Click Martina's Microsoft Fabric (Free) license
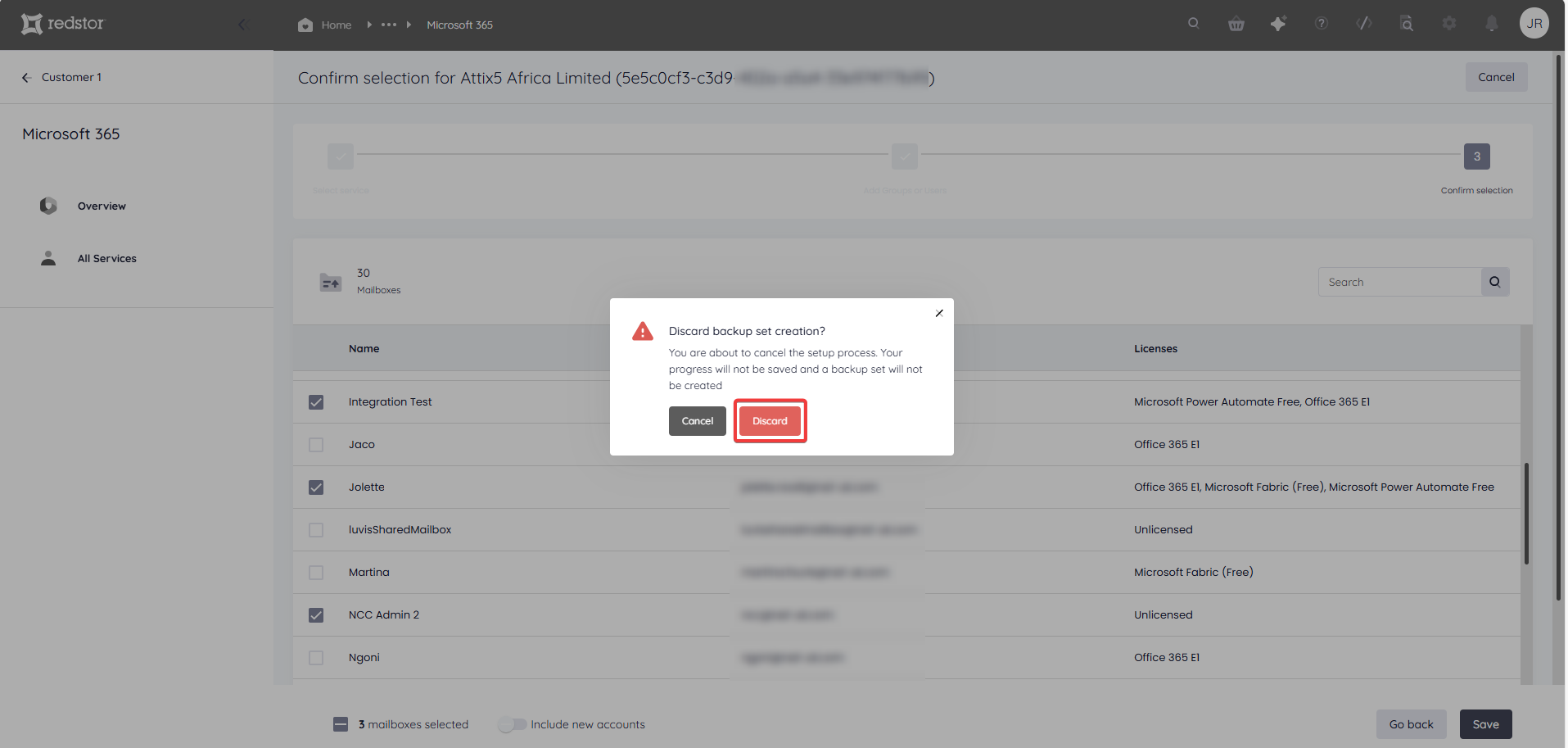The image size is (1568, 748). (1193, 573)
